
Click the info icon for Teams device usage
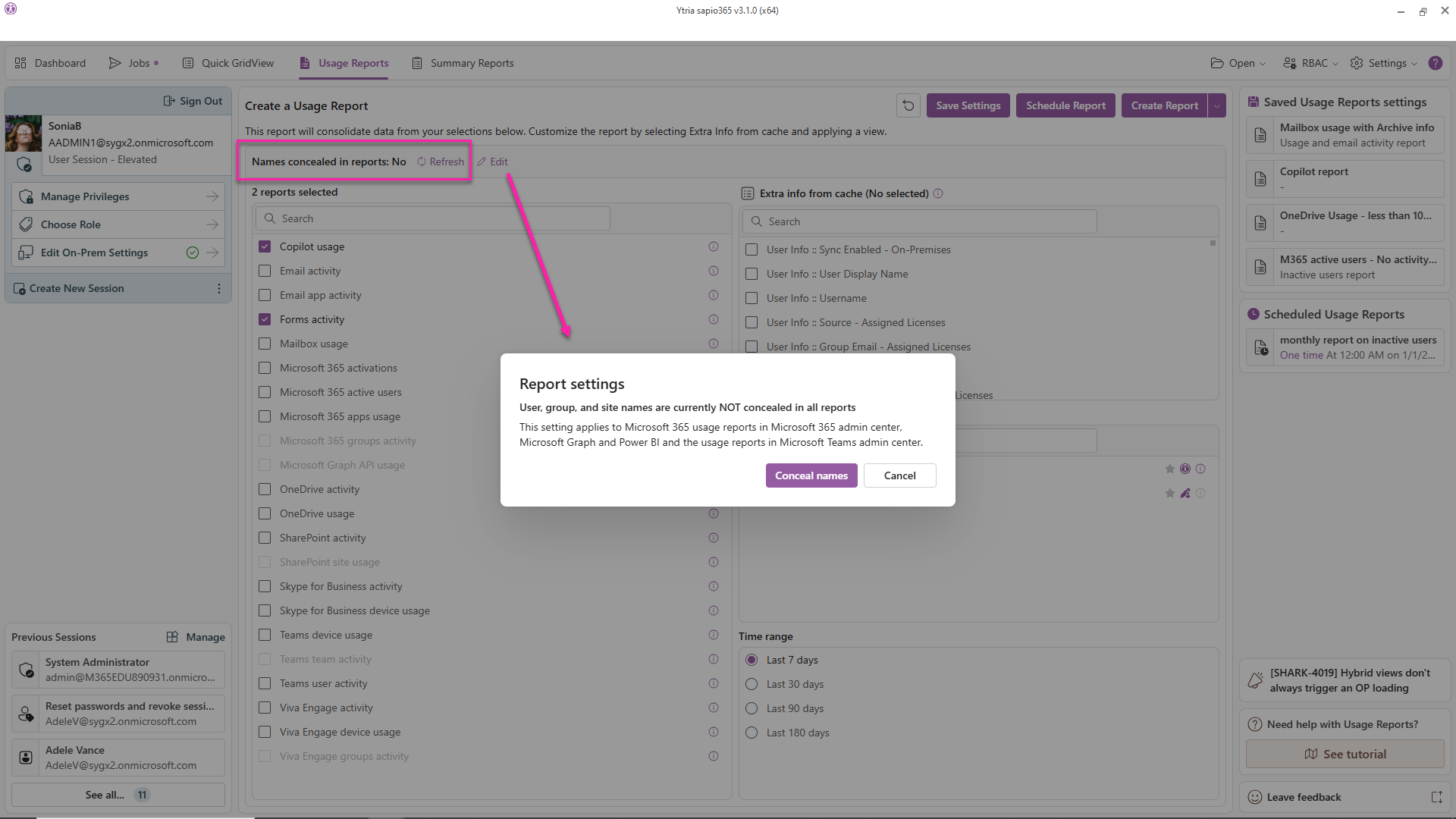[714, 635]
